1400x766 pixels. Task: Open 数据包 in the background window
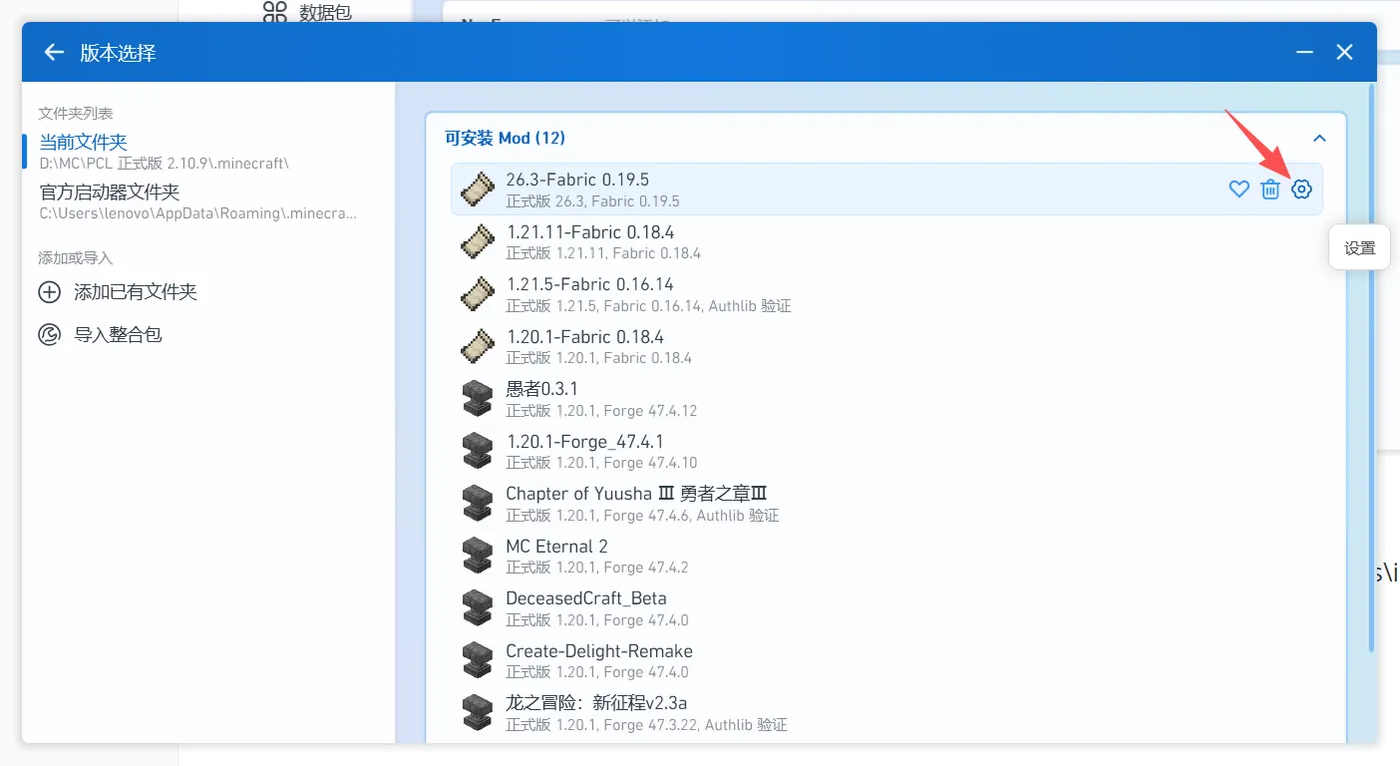pos(306,12)
